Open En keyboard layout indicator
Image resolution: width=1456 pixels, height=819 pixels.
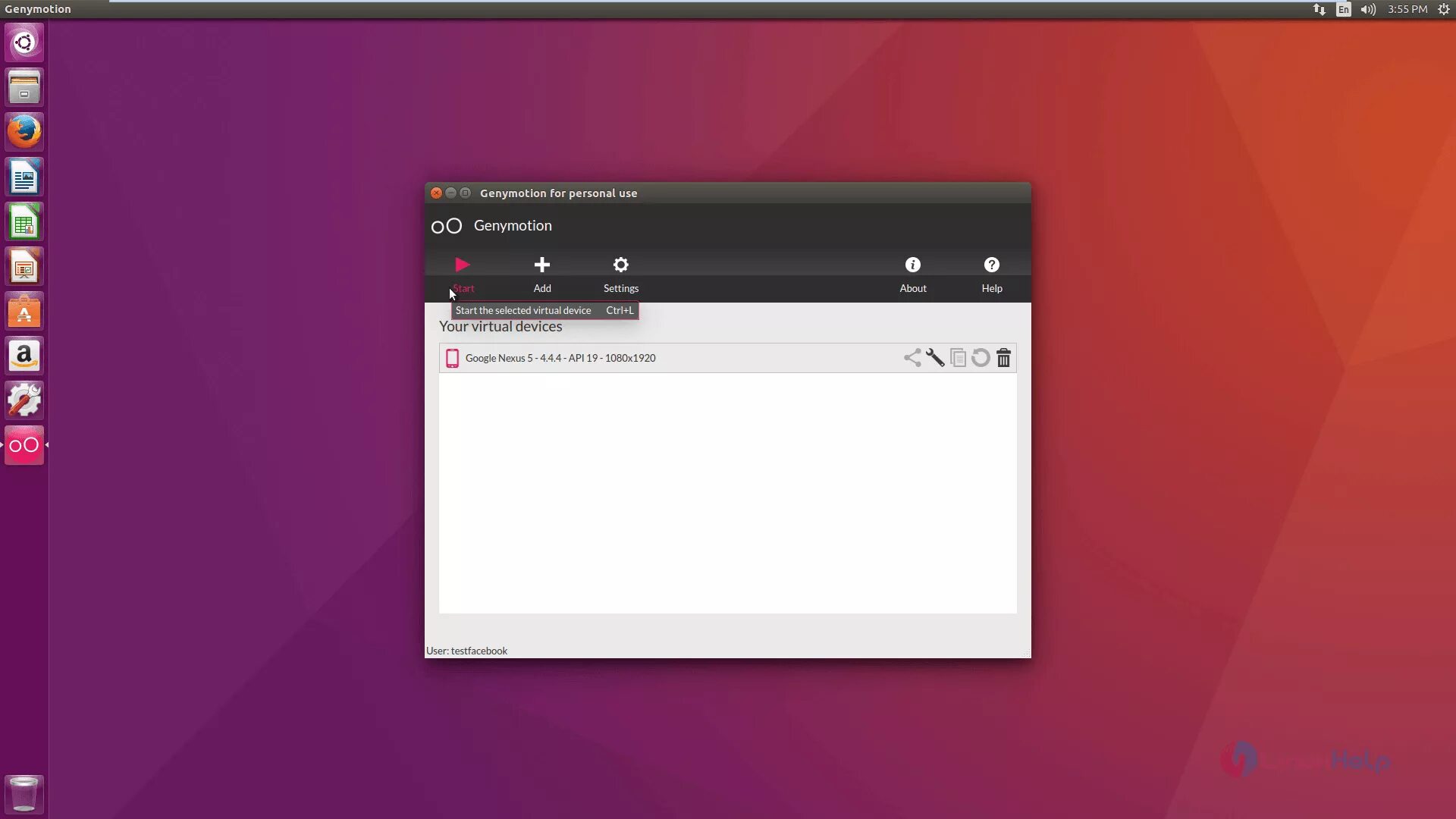click(x=1343, y=9)
